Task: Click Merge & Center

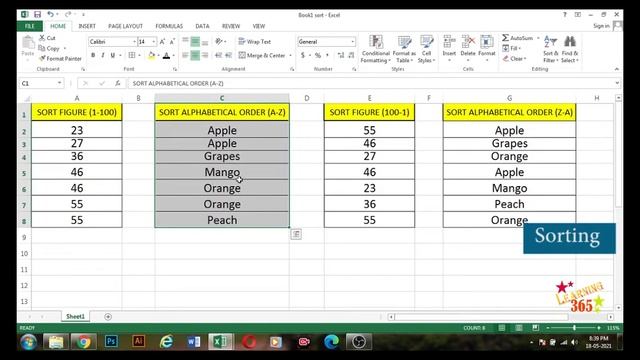Action: coord(262,55)
